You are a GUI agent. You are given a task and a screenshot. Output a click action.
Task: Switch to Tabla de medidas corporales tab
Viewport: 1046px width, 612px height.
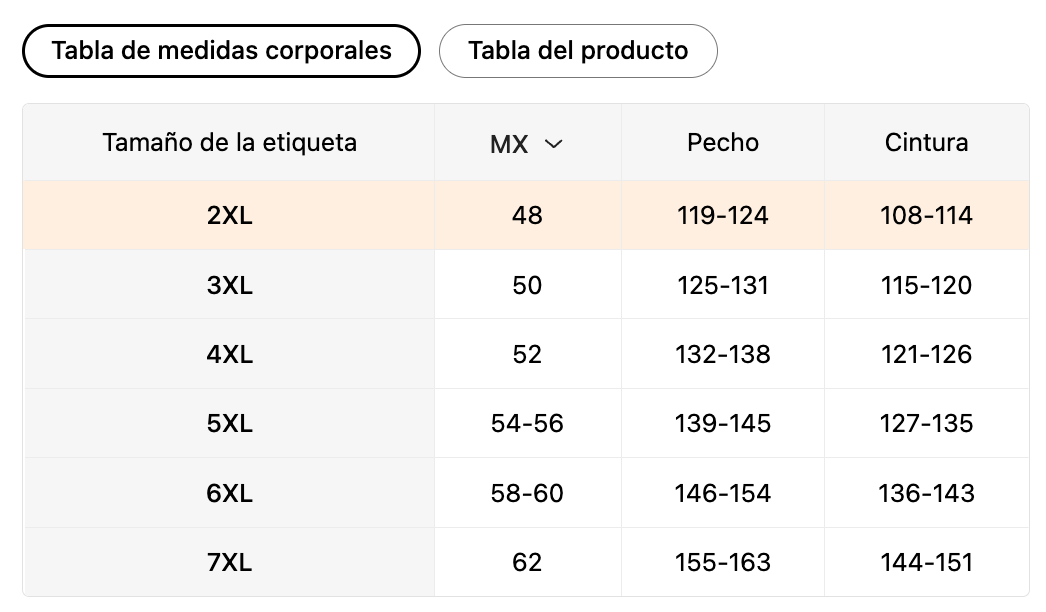click(221, 51)
